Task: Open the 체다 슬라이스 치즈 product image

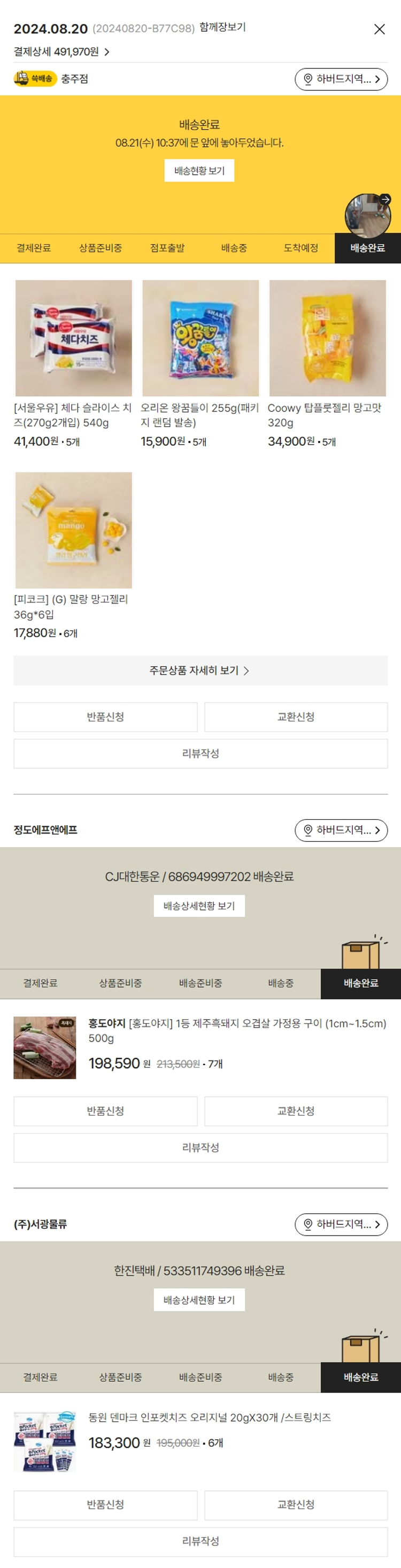Action: [x=73, y=338]
